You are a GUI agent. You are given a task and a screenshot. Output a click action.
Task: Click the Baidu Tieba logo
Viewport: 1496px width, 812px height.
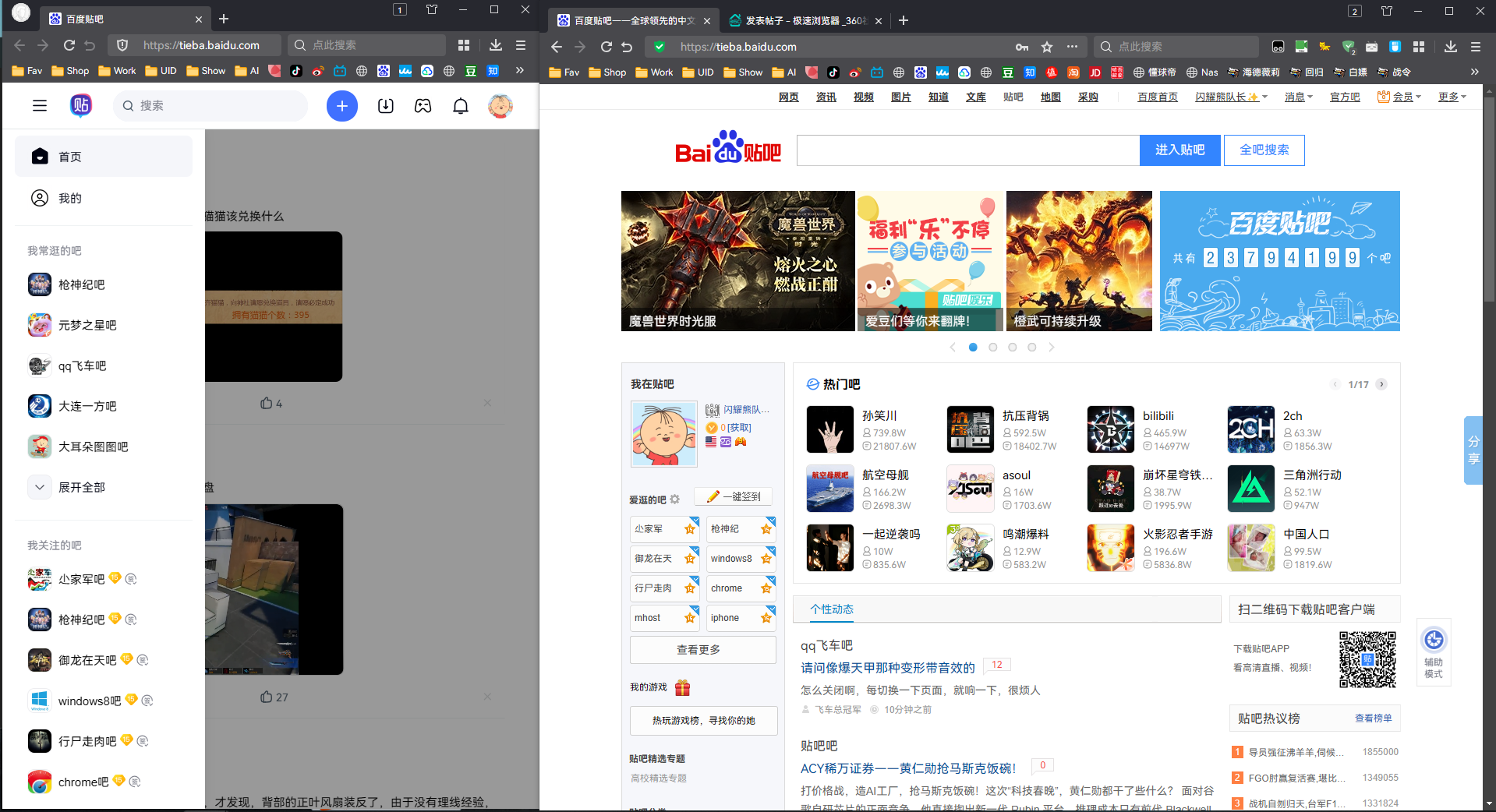(729, 150)
